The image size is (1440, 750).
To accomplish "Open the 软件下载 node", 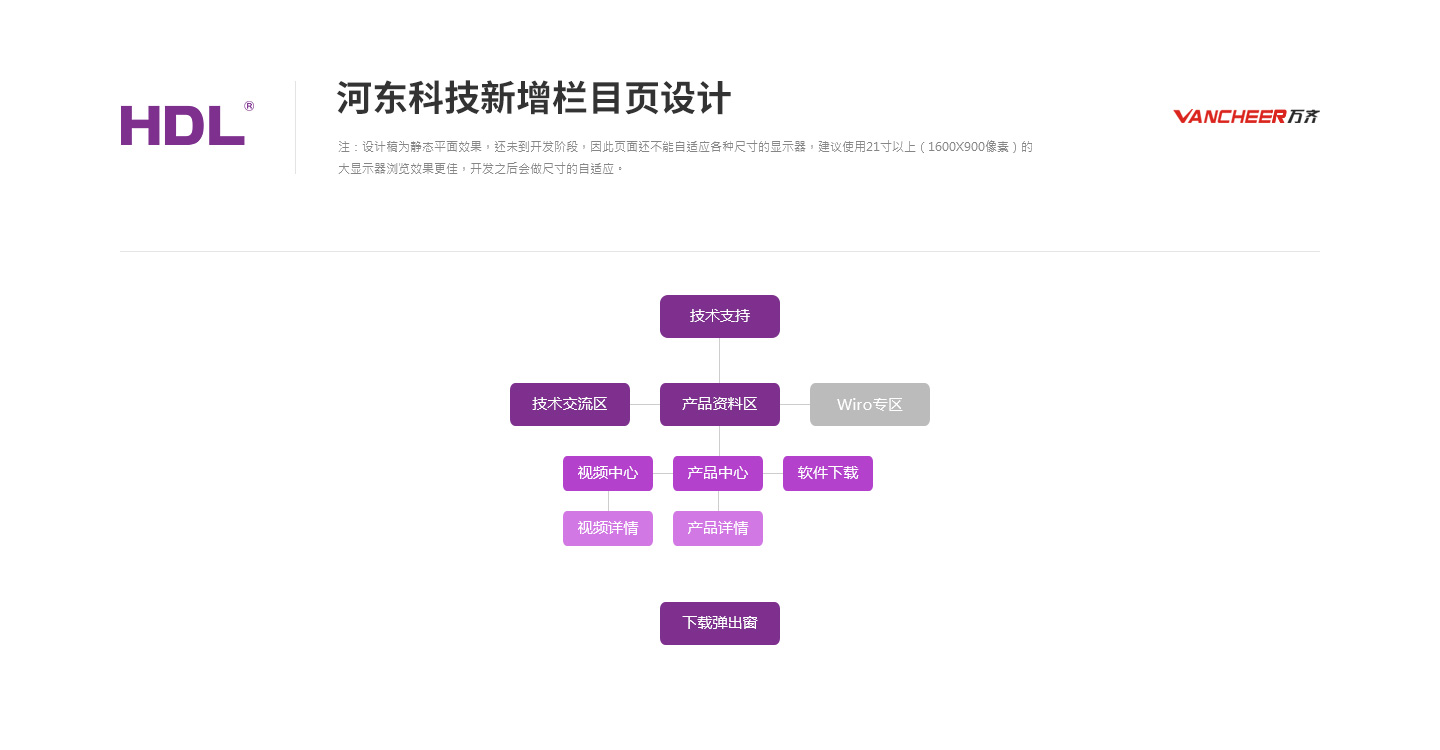I will coord(828,473).
